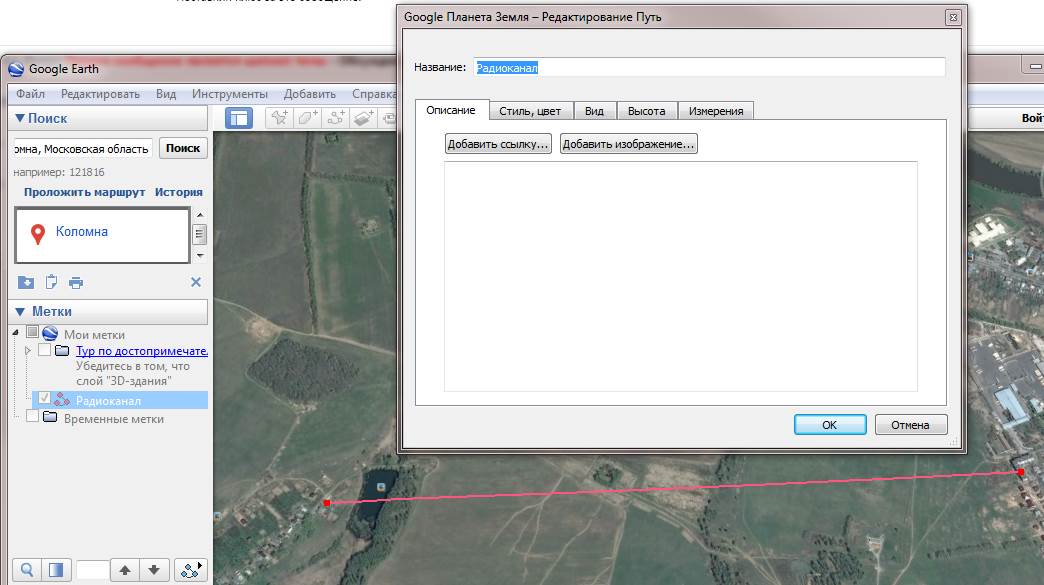Copy search results to My Places folder icon

click(x=26, y=282)
